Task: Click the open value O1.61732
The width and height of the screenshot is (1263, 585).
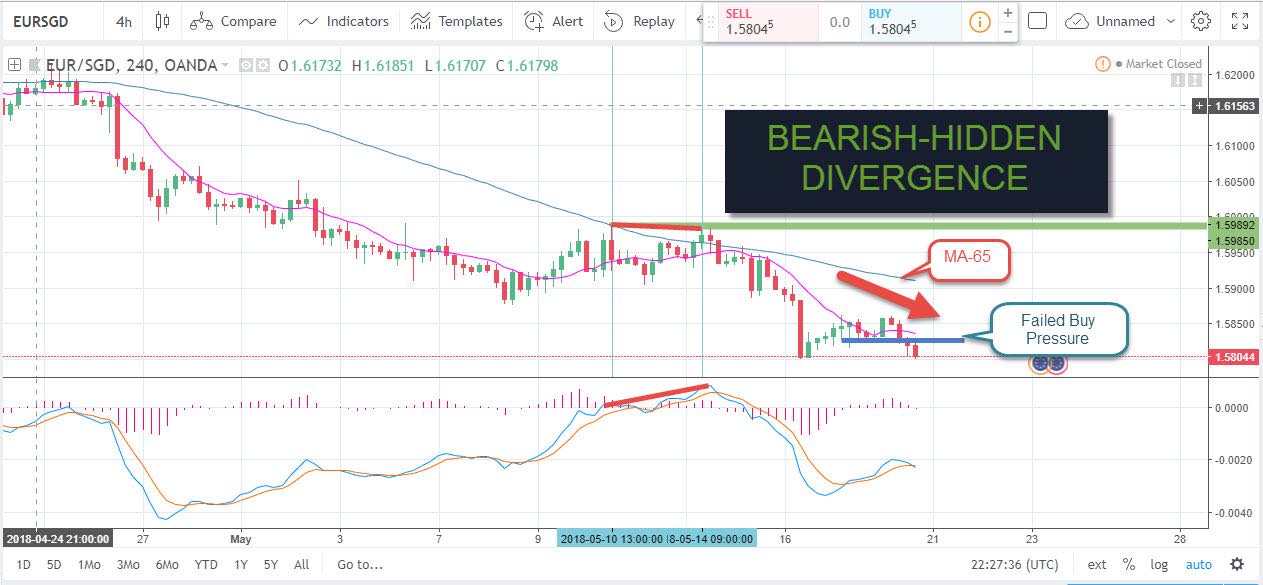Action: (310, 65)
